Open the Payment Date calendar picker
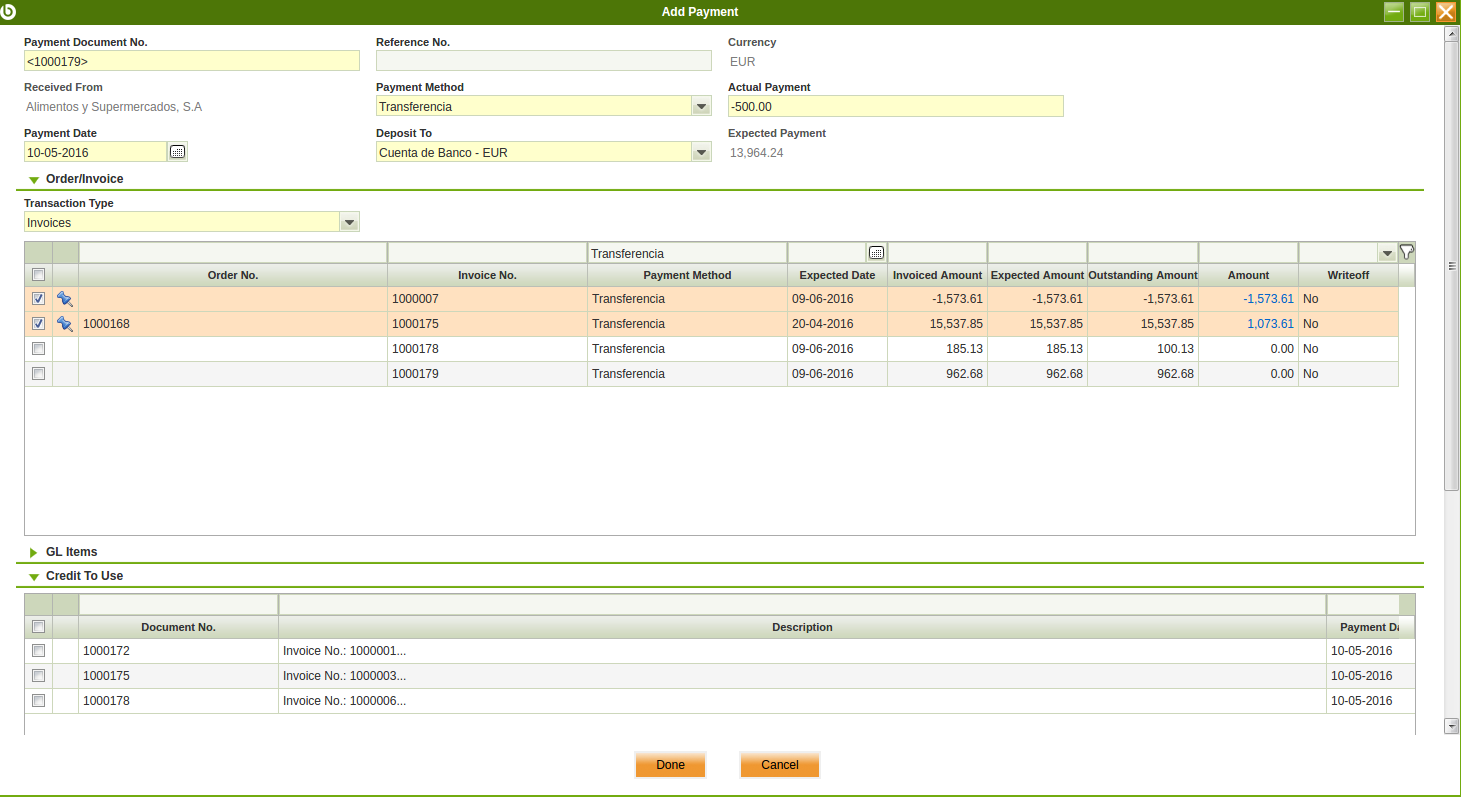The width and height of the screenshot is (1461, 797). point(177,152)
